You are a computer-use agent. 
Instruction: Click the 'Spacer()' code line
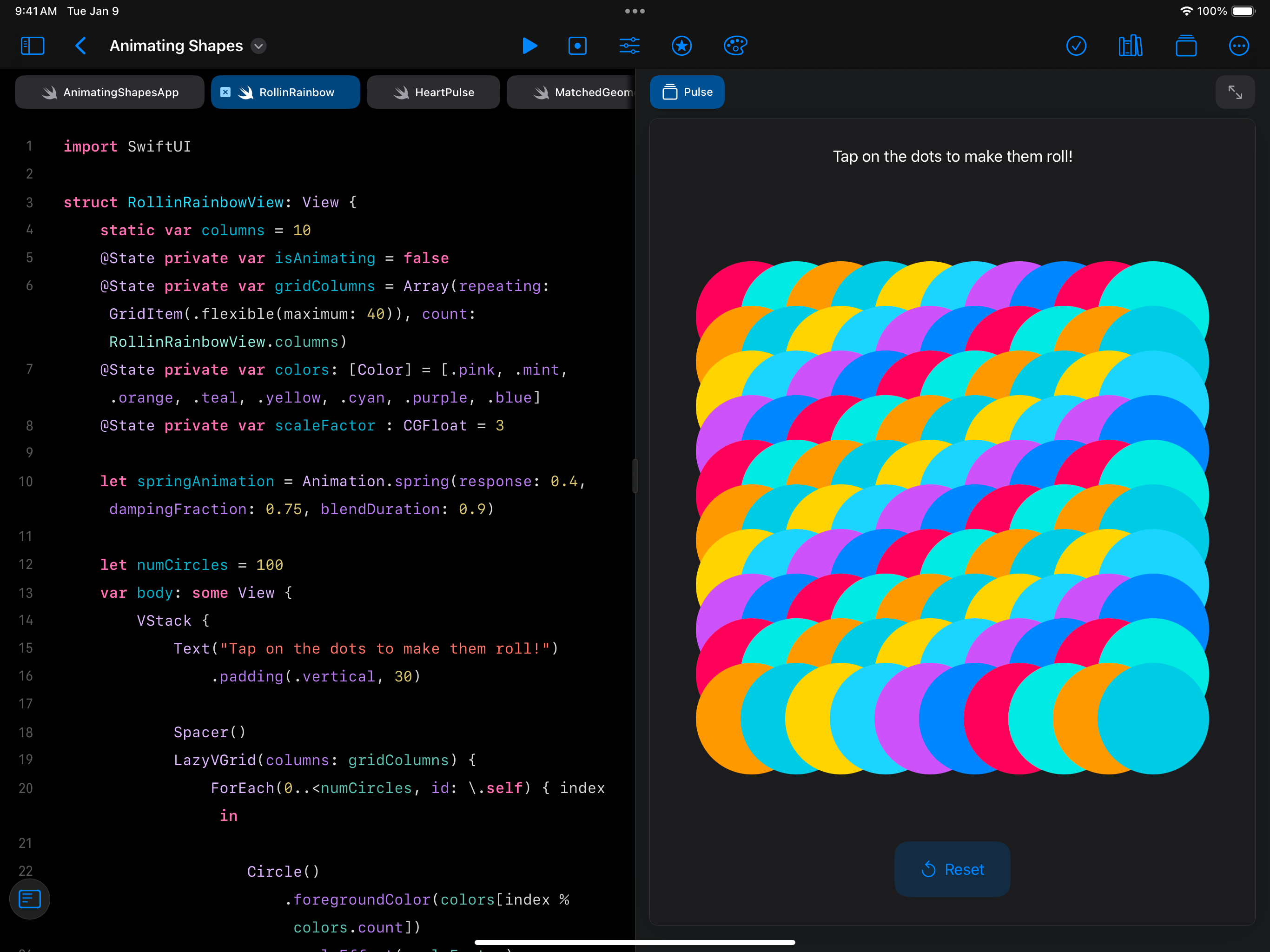210,732
